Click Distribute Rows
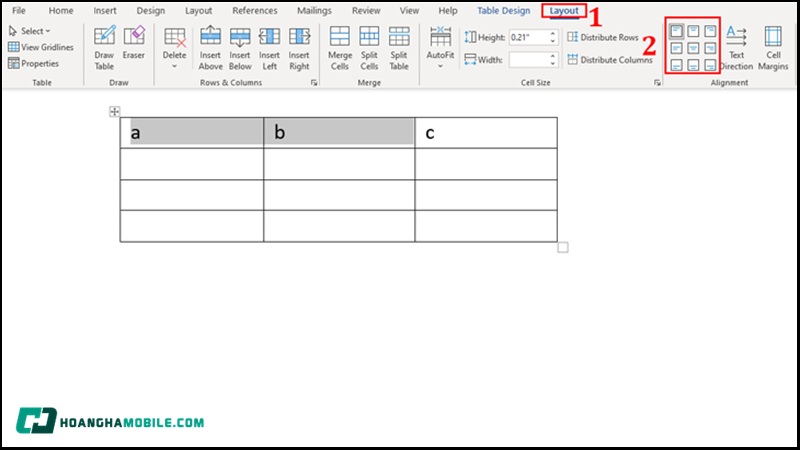The width and height of the screenshot is (800, 450). click(603, 37)
